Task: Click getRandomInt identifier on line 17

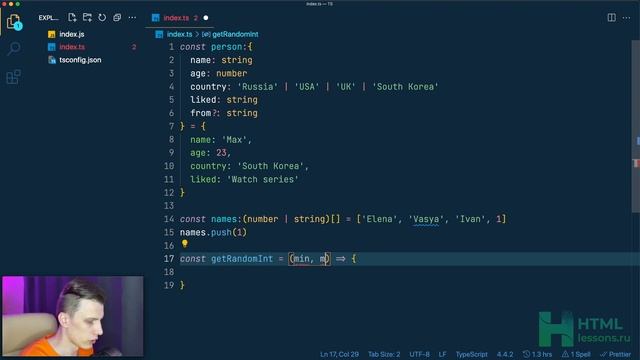Action: 242,259
